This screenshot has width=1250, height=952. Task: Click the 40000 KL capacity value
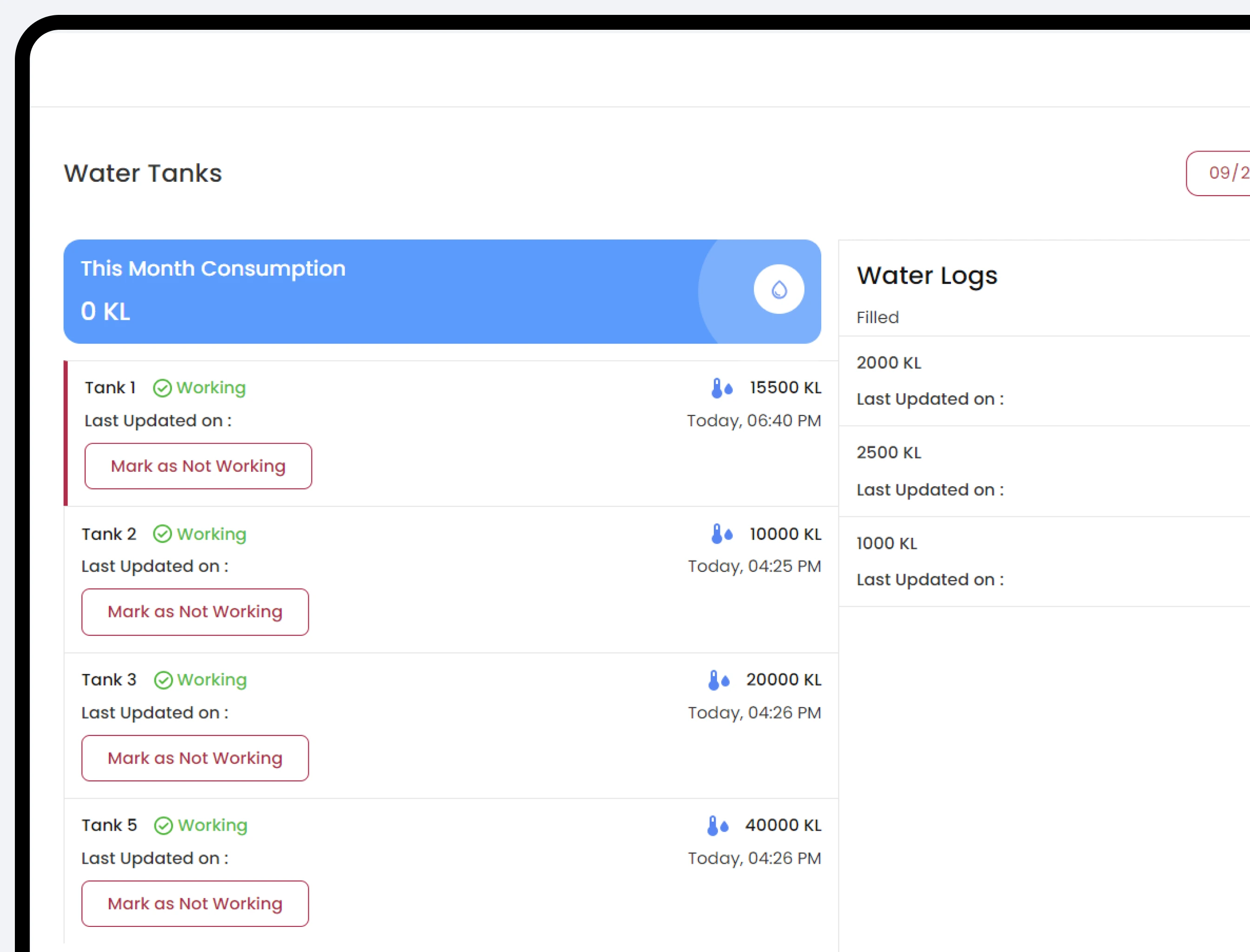(783, 825)
